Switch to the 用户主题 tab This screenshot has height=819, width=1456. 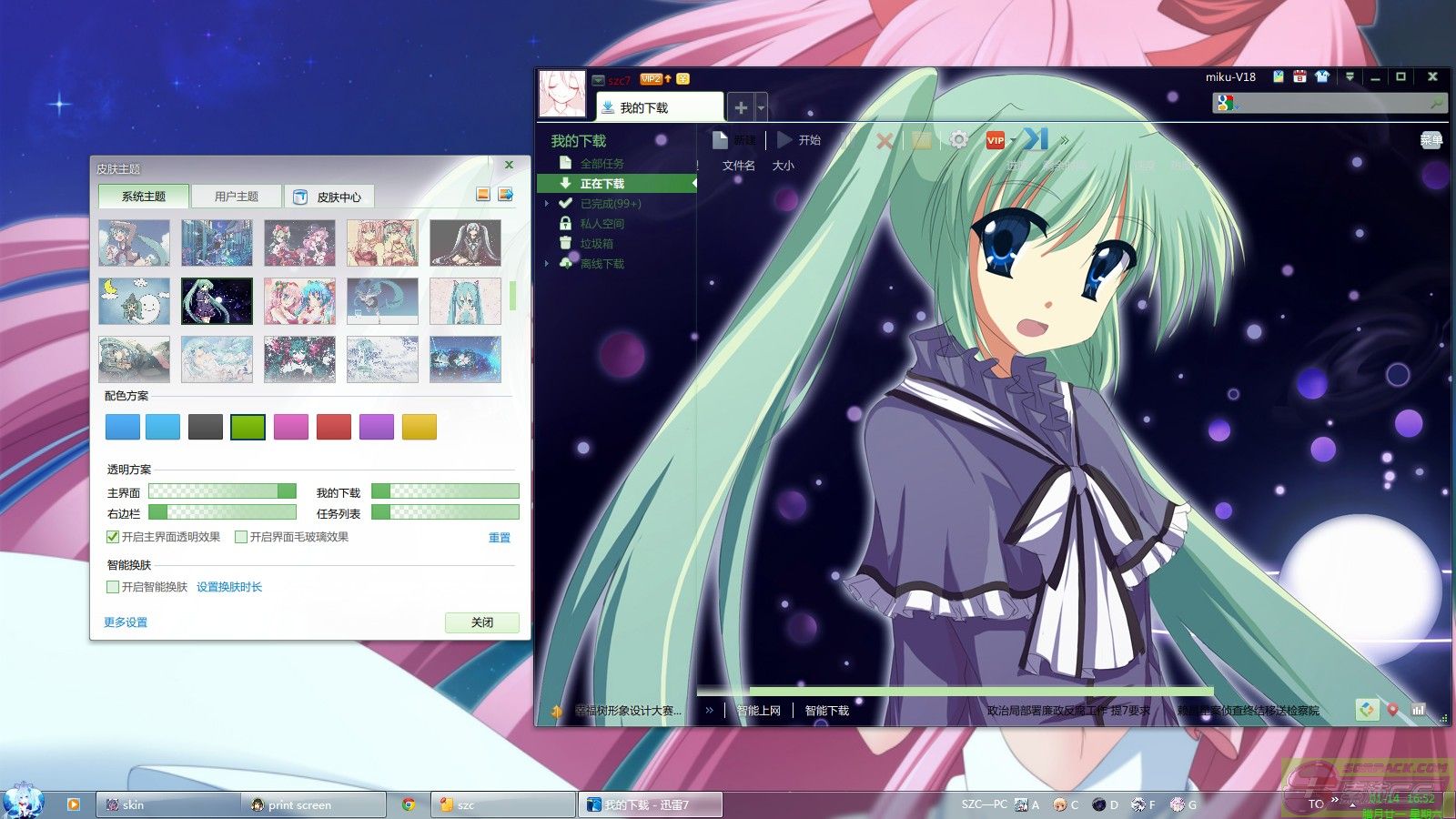(236, 197)
